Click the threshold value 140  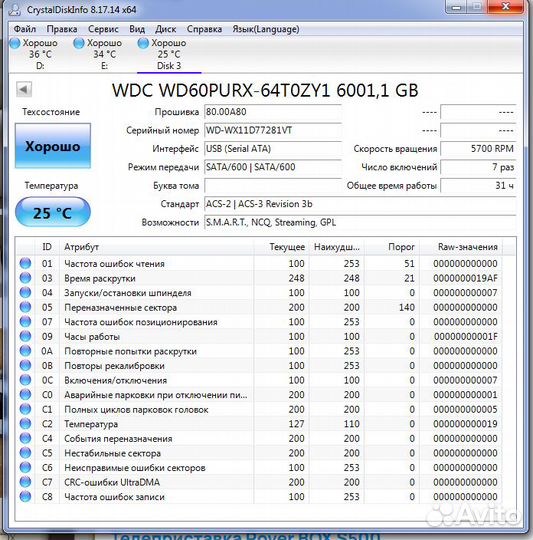click(407, 307)
